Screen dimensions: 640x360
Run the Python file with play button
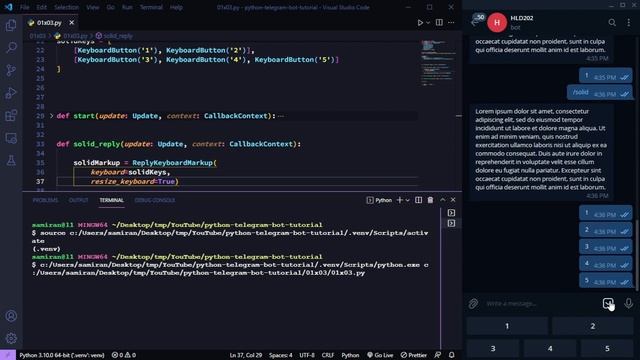coord(420,23)
